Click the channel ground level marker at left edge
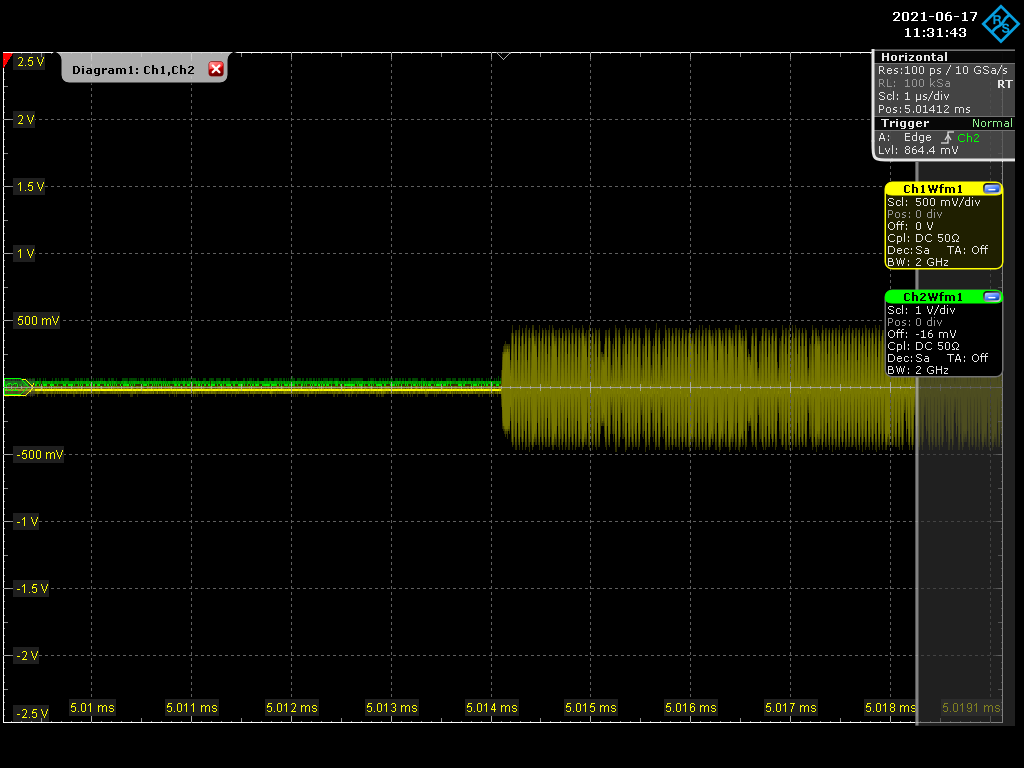1024x768 pixels. pos(17,386)
